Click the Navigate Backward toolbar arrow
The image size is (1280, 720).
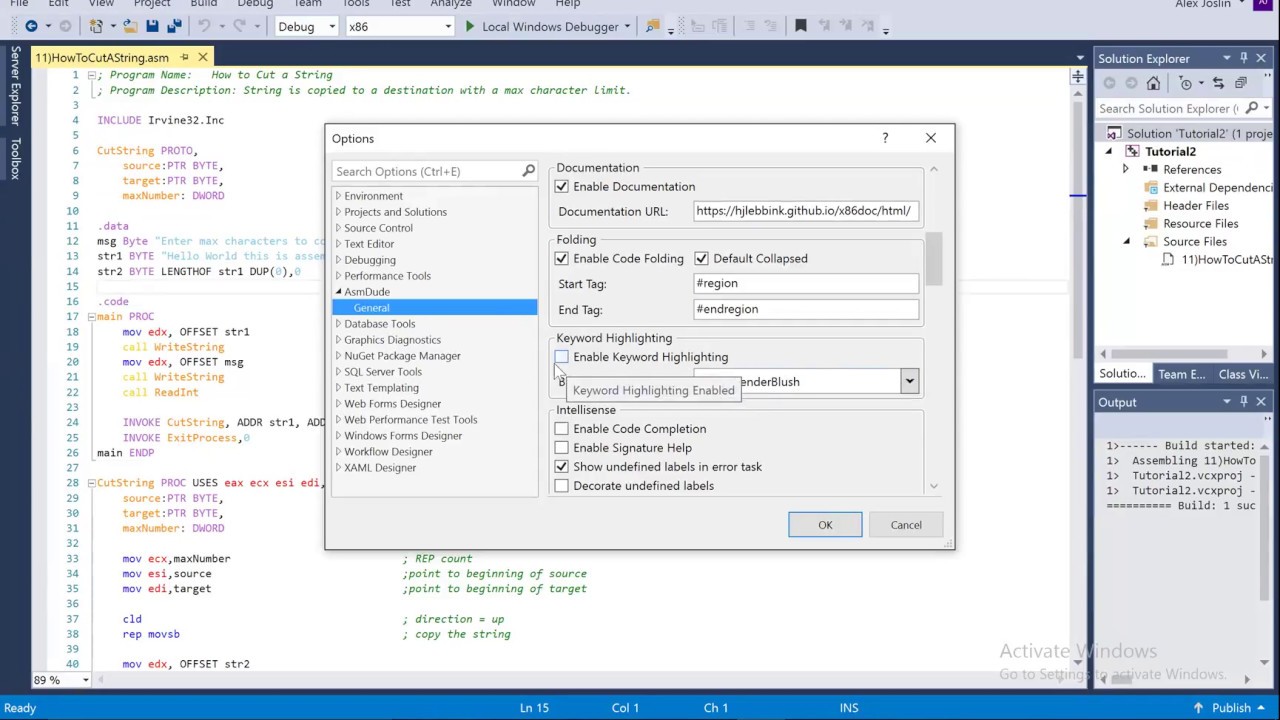(31, 26)
